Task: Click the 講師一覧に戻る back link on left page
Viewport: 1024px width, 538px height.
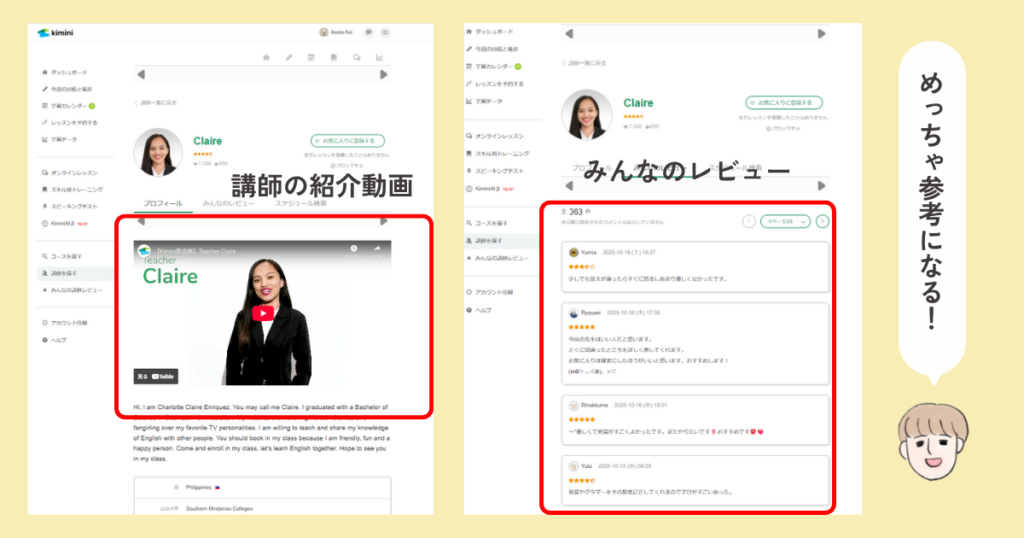Action: click(156, 103)
